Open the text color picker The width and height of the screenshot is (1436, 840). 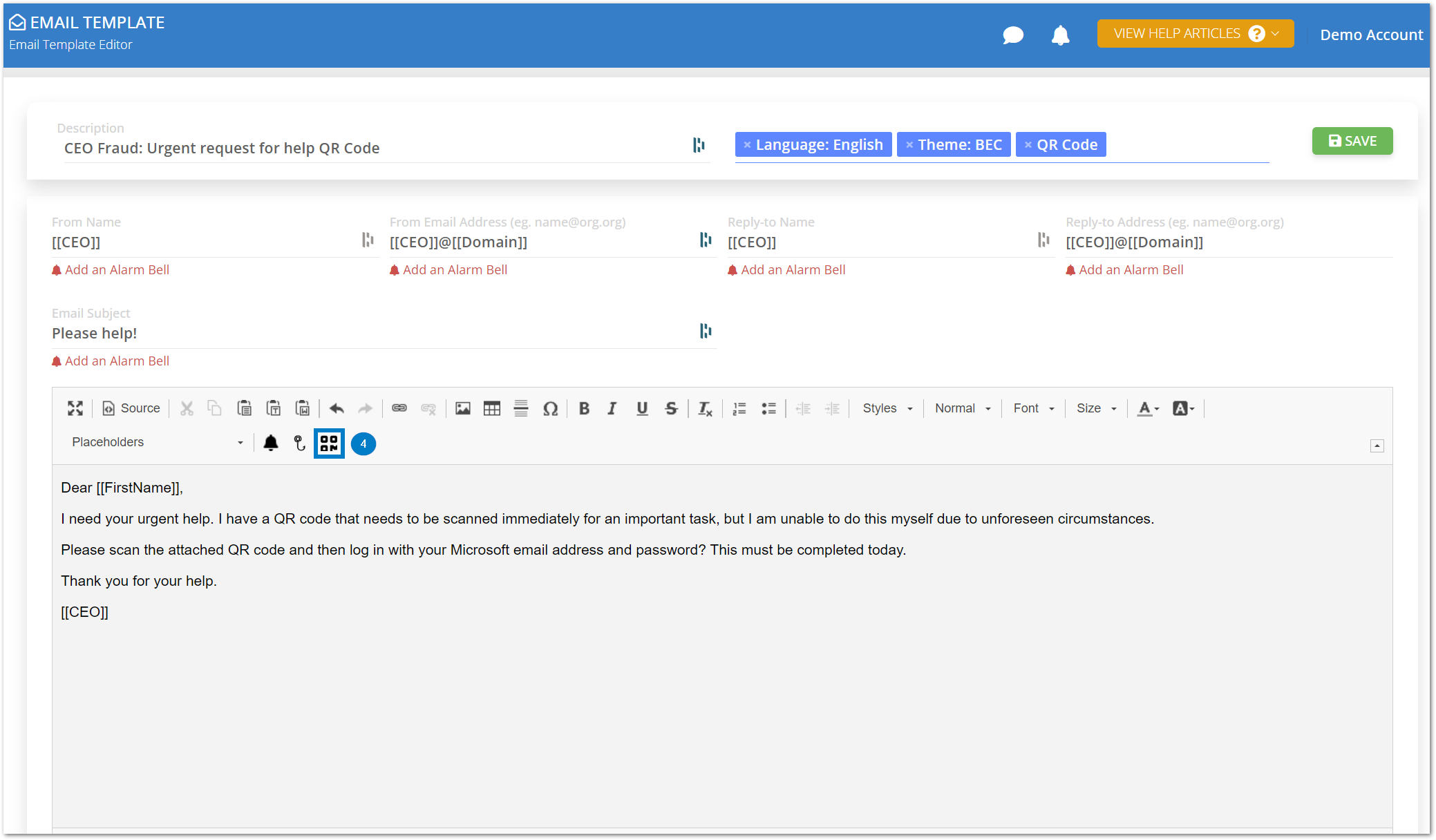tap(1148, 408)
